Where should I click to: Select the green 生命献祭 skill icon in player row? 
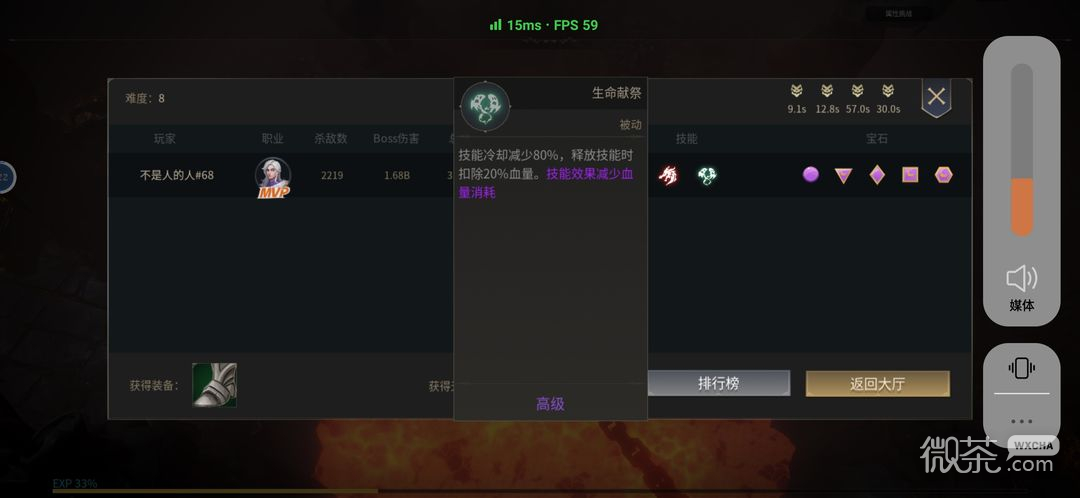click(707, 176)
